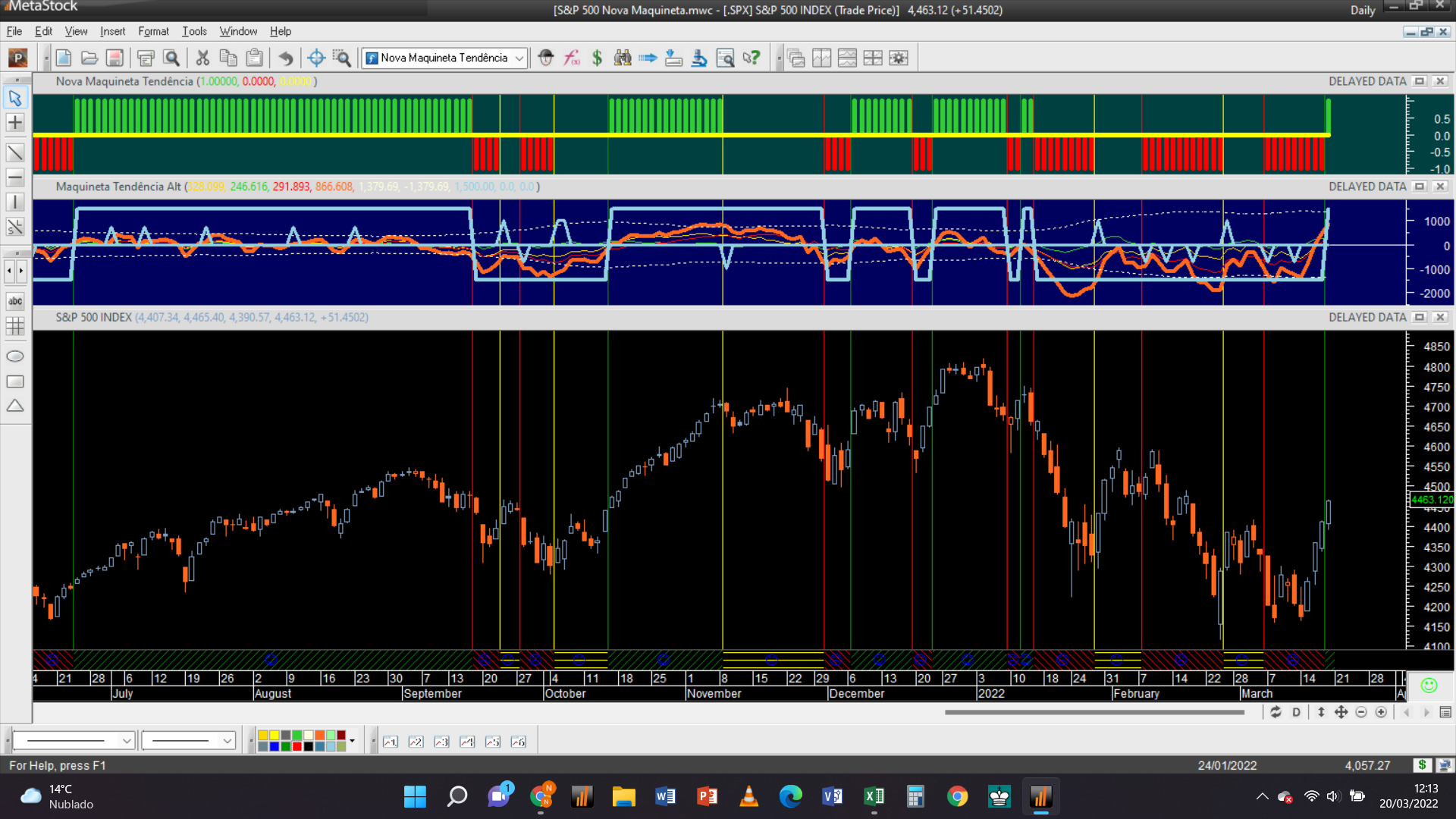Click the zoom in plus button
Viewport: 1456px width, 819px height.
(x=1381, y=712)
